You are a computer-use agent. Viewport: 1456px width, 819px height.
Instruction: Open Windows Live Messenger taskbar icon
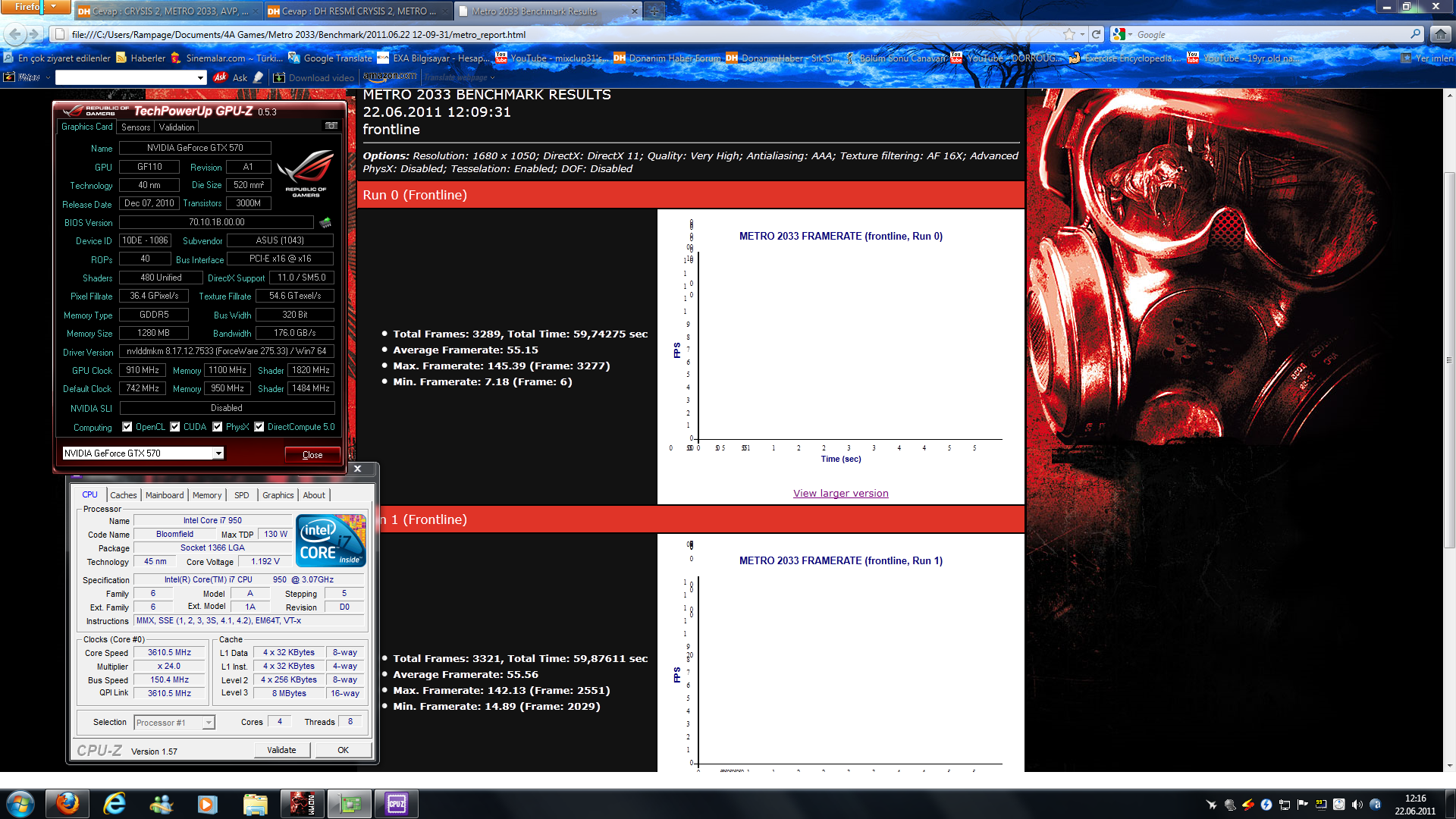coord(161,804)
